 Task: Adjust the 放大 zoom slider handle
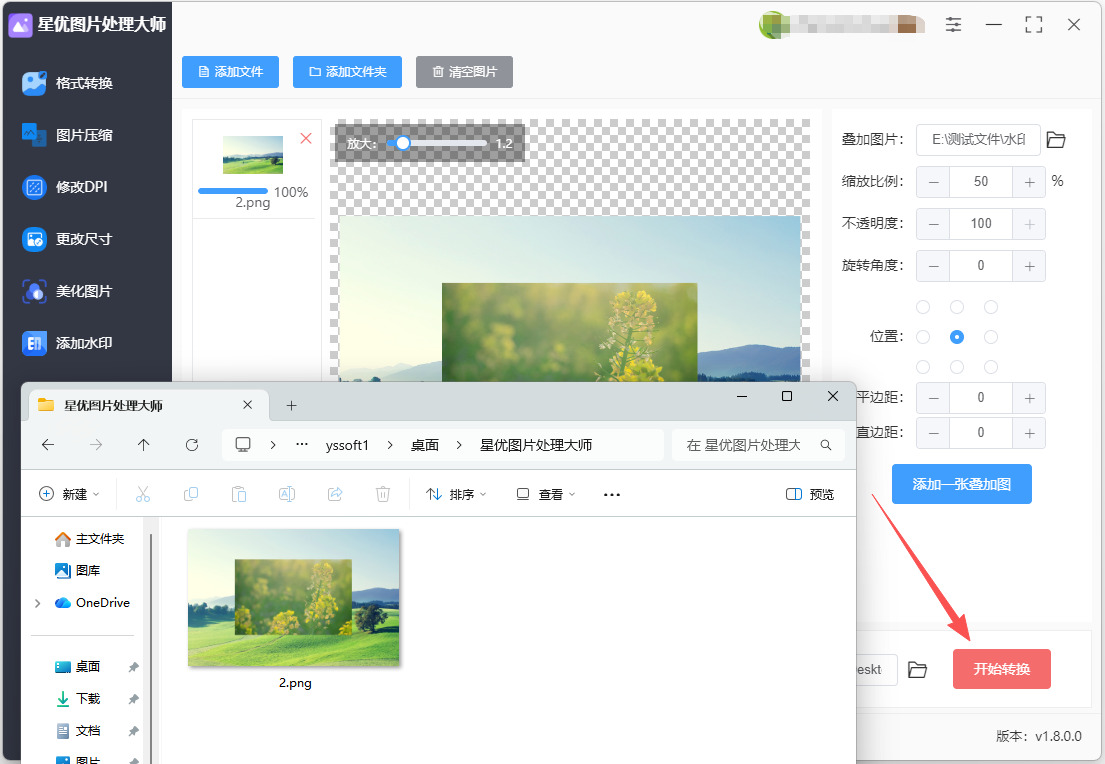click(402, 143)
